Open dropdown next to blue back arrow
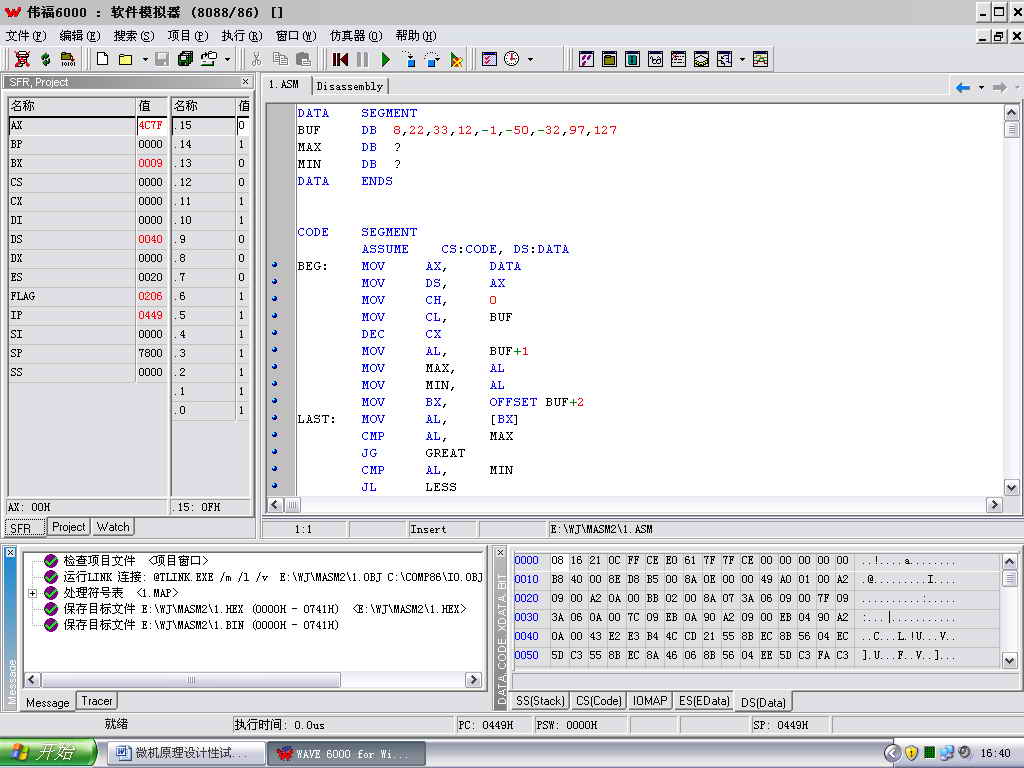Image resolution: width=1024 pixels, height=768 pixels. tap(981, 88)
